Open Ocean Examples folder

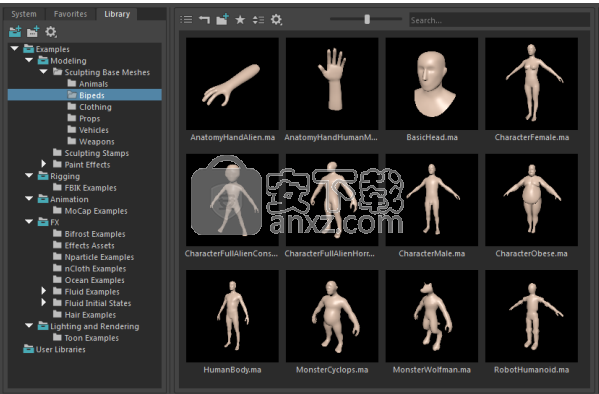pyautogui.click(x=89, y=280)
